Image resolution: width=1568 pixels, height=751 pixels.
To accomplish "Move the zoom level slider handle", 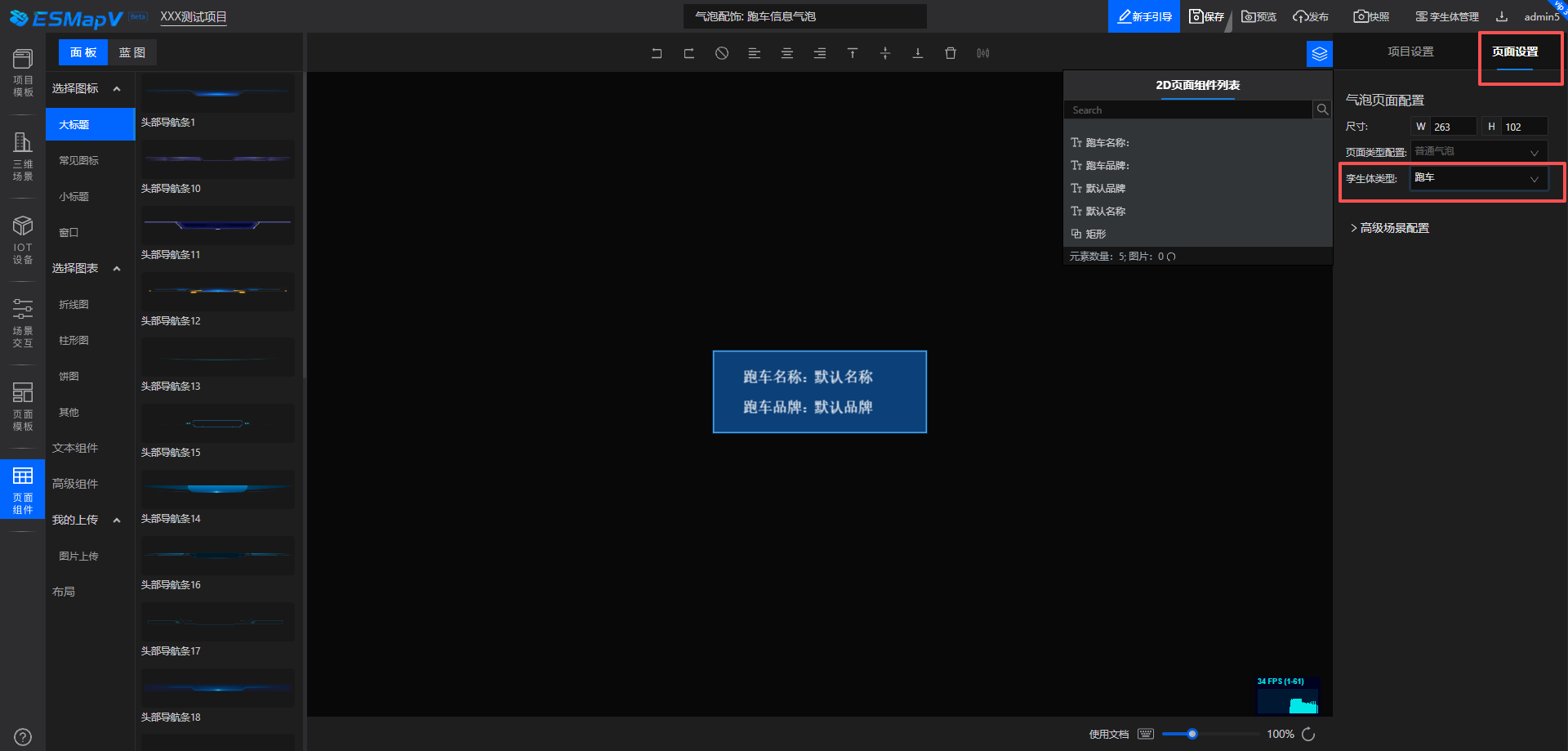I will [x=1192, y=734].
